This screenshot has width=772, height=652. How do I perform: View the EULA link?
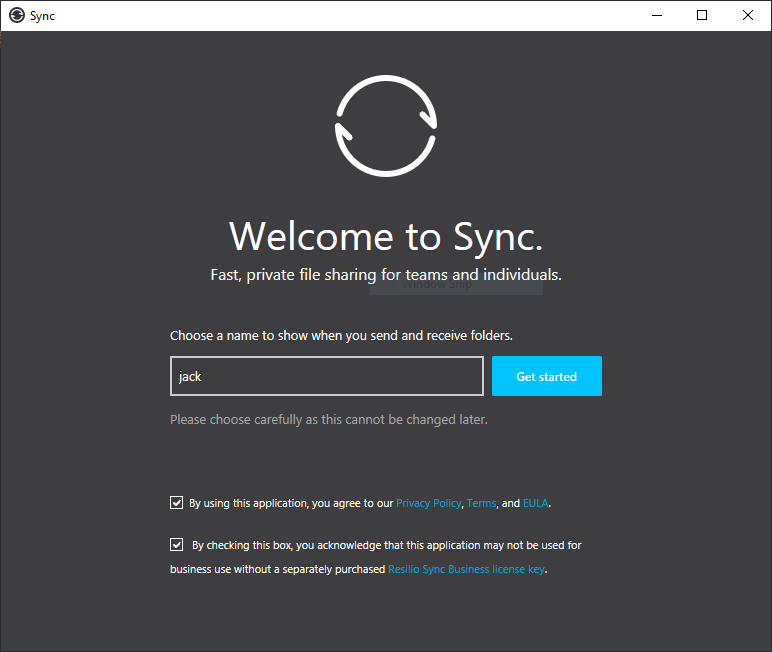pos(535,504)
